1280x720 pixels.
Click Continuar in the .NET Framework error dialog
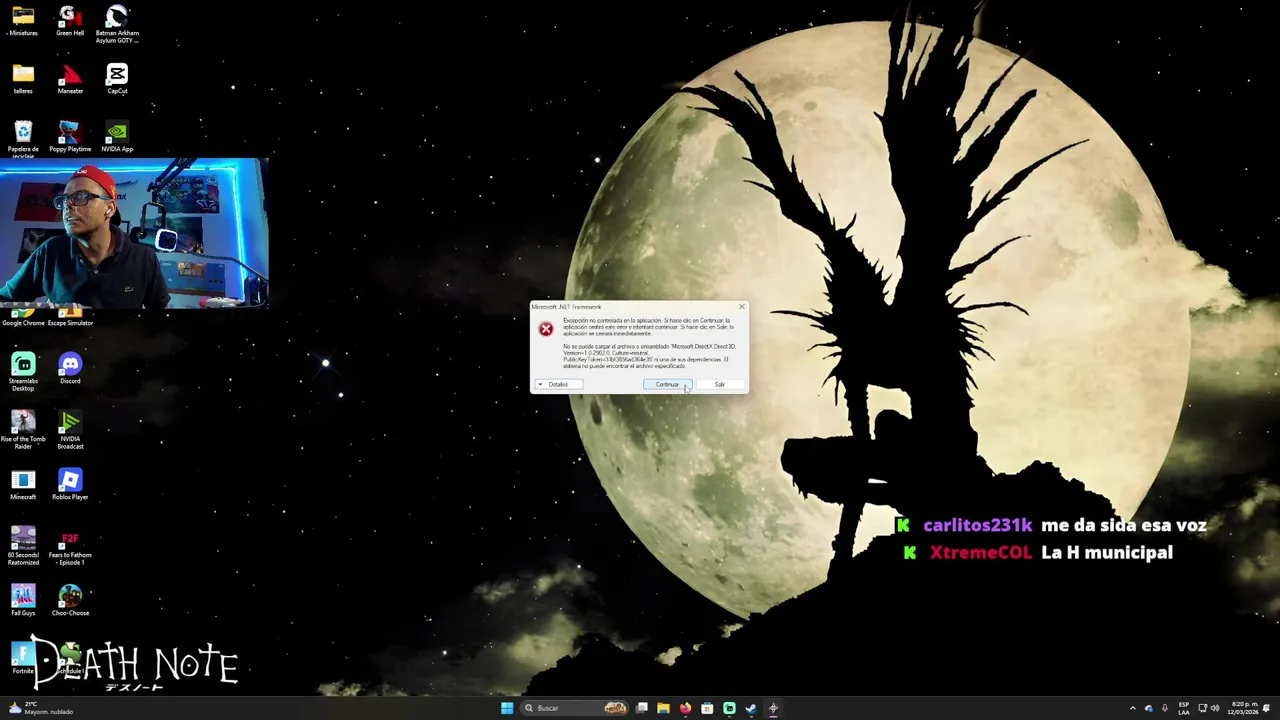tap(667, 385)
